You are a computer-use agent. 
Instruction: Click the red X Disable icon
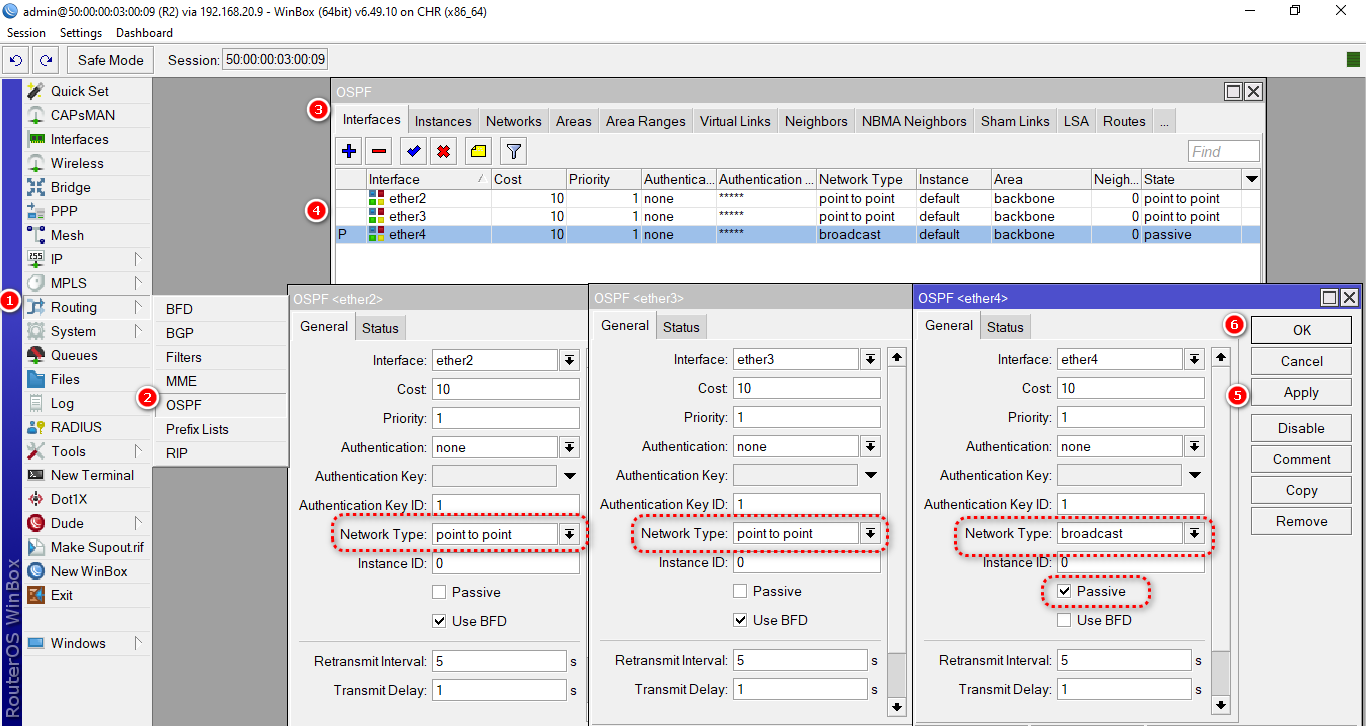click(444, 152)
